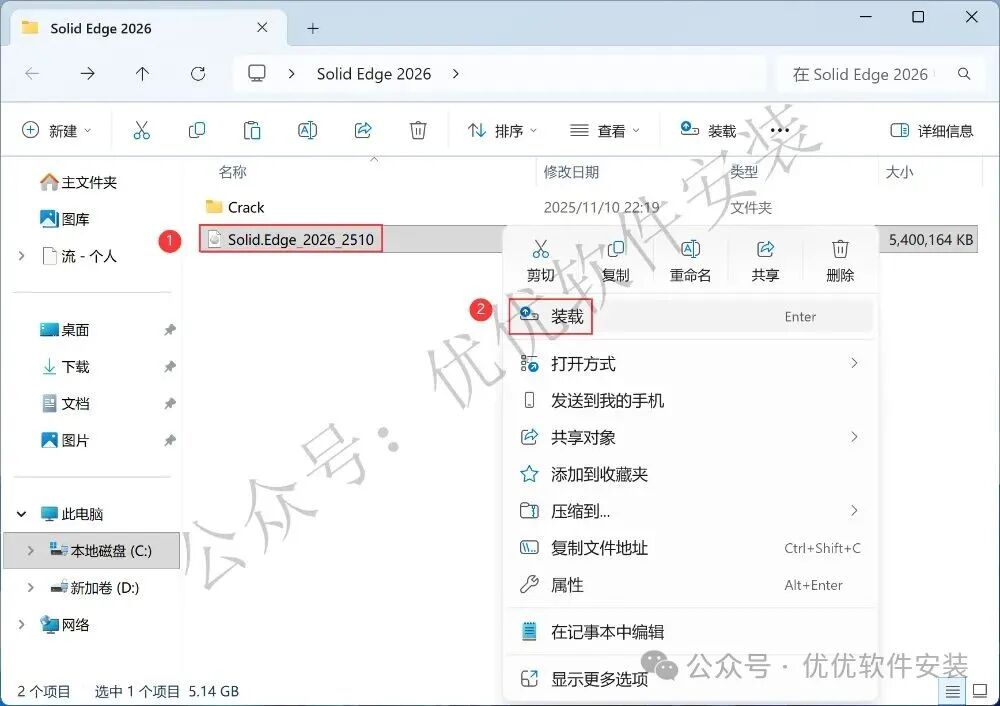Expand the 本地磁盘 (C:) node
The width and height of the screenshot is (1000, 706).
30,550
